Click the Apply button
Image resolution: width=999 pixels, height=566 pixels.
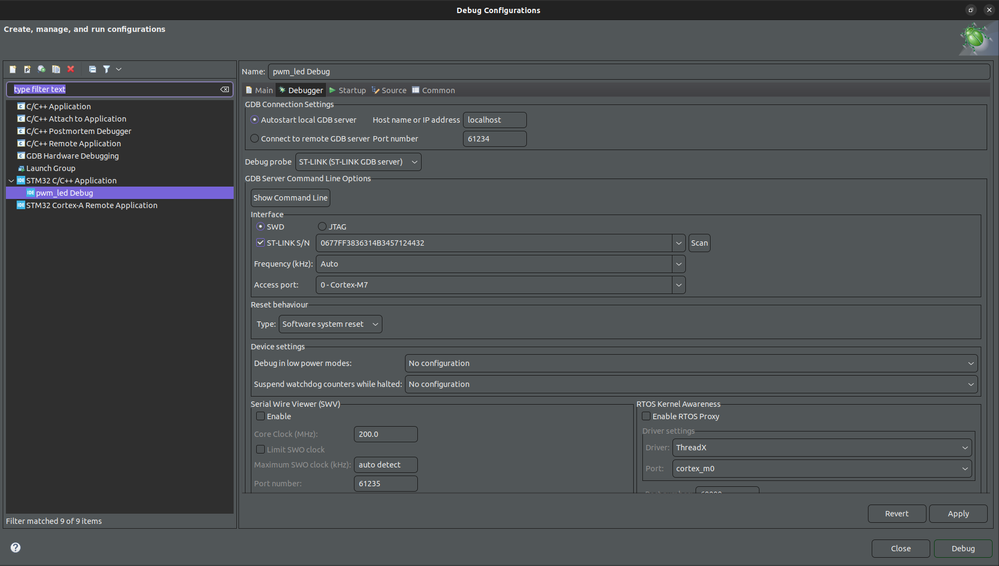click(x=958, y=514)
